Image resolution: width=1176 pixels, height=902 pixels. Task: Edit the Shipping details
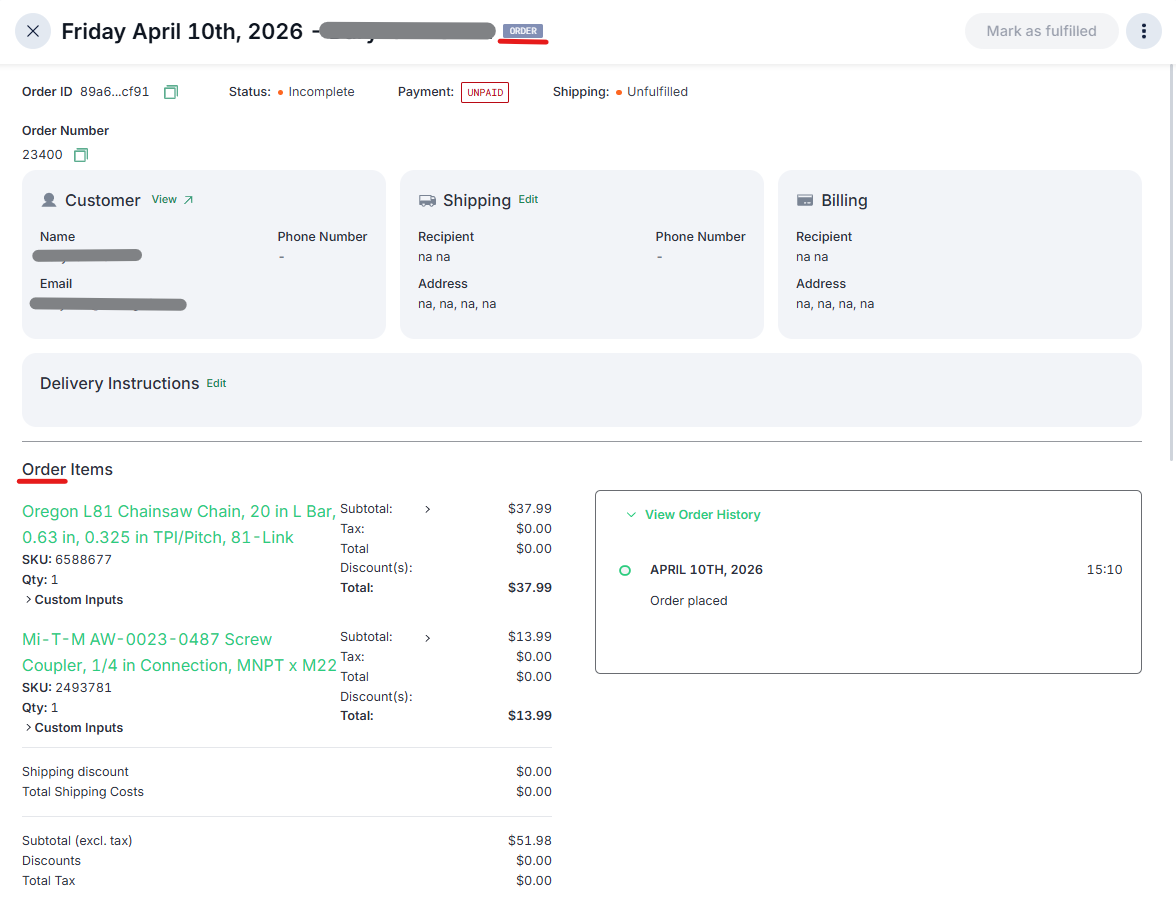click(x=528, y=200)
